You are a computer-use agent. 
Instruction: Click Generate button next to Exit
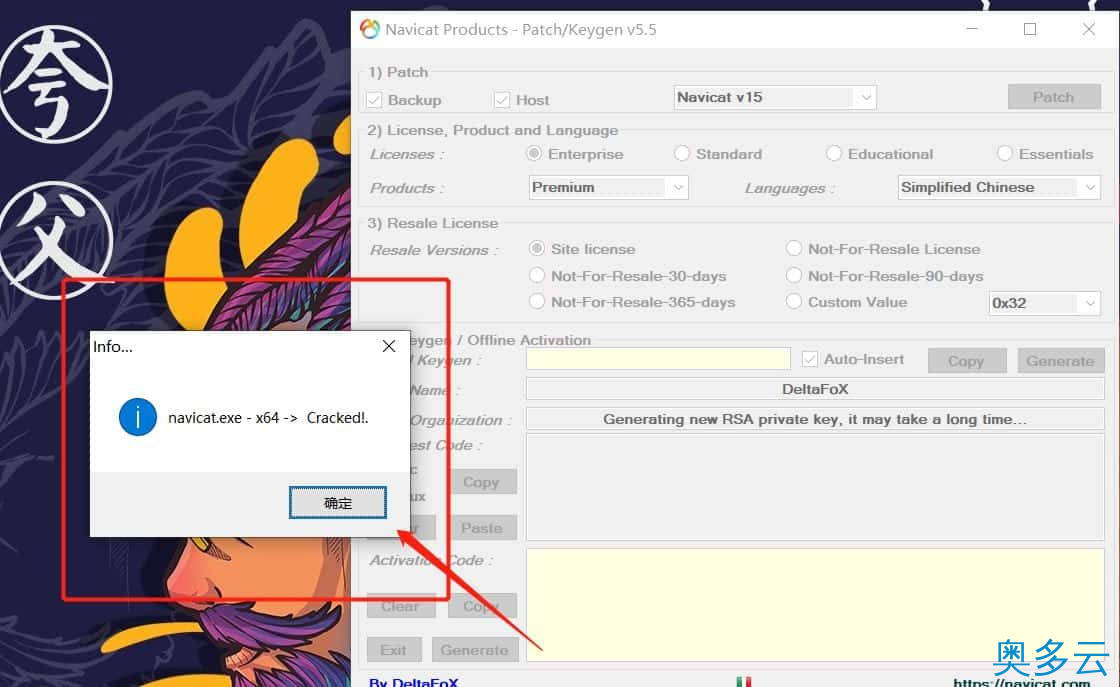pyautogui.click(x=474, y=650)
